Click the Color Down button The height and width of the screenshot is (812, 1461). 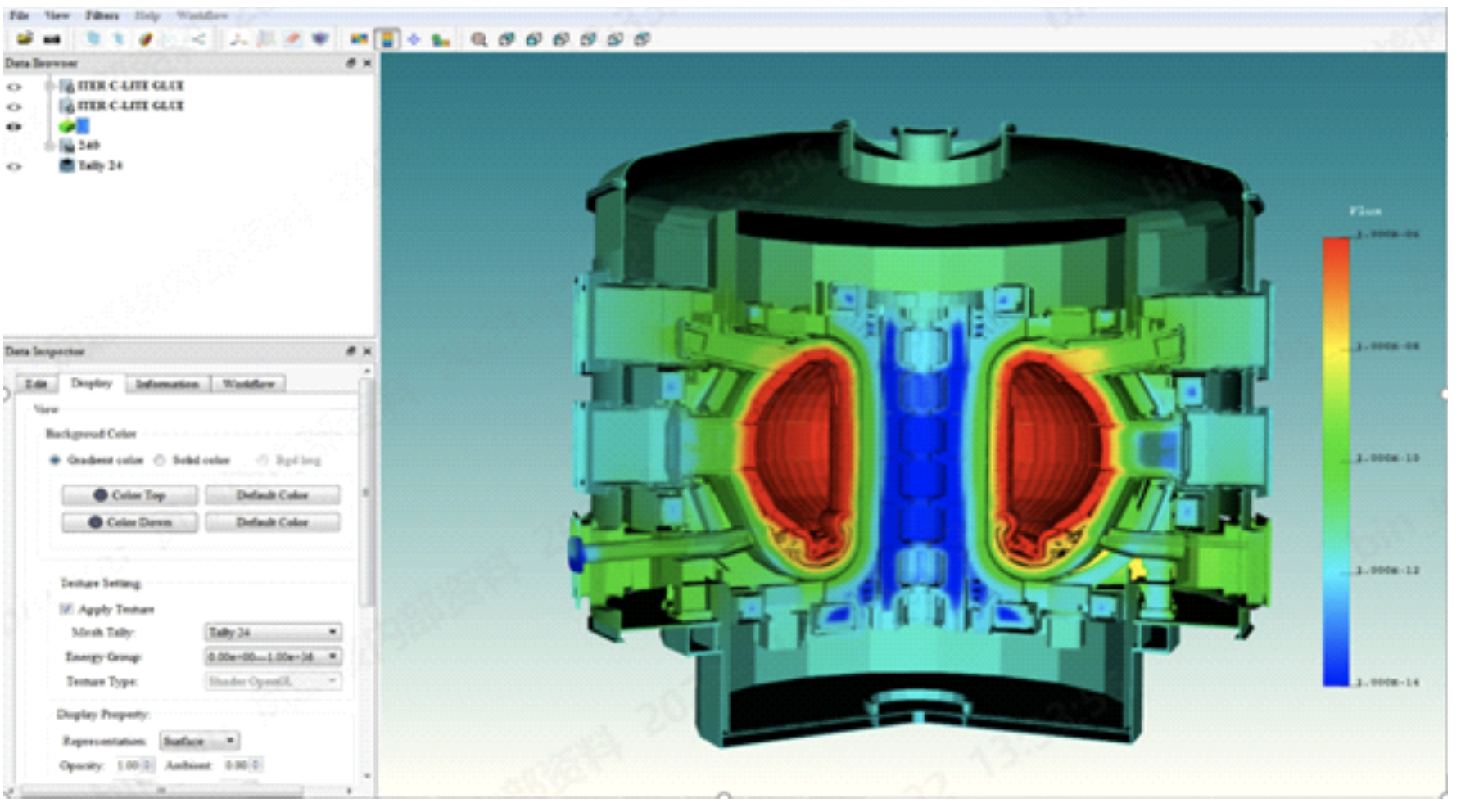(x=129, y=522)
